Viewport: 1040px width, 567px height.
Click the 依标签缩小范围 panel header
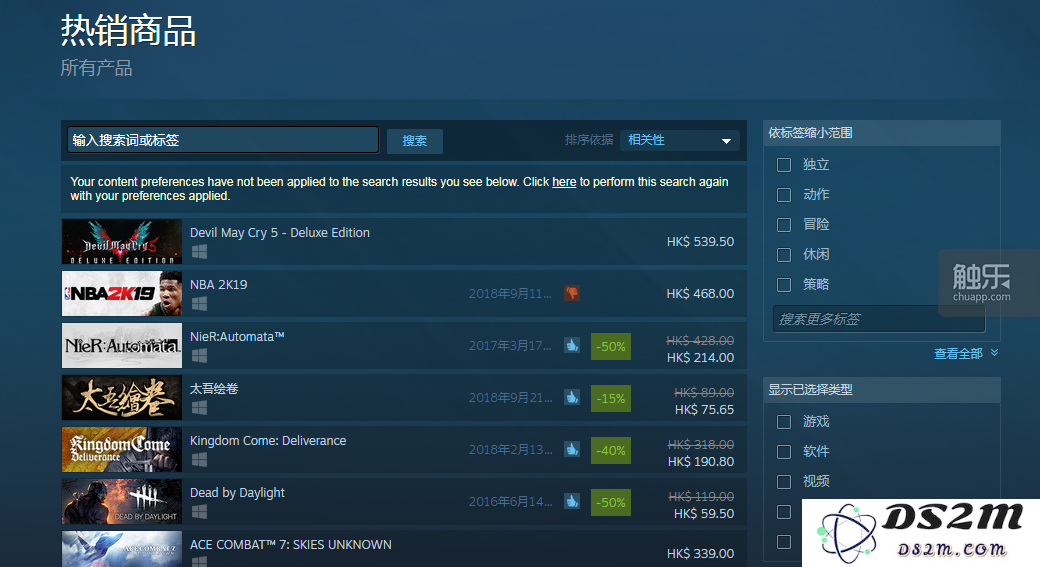(x=882, y=133)
